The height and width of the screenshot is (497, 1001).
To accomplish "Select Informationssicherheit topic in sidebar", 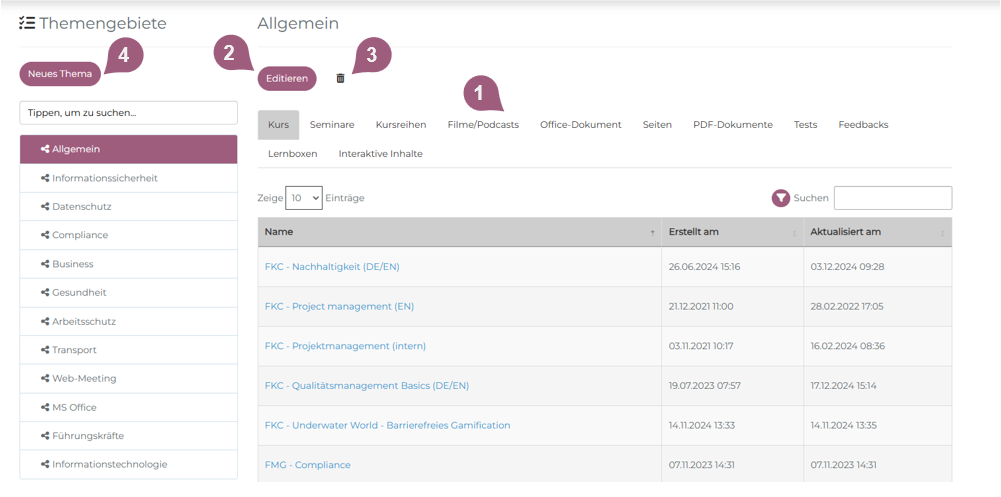I will click(104, 178).
